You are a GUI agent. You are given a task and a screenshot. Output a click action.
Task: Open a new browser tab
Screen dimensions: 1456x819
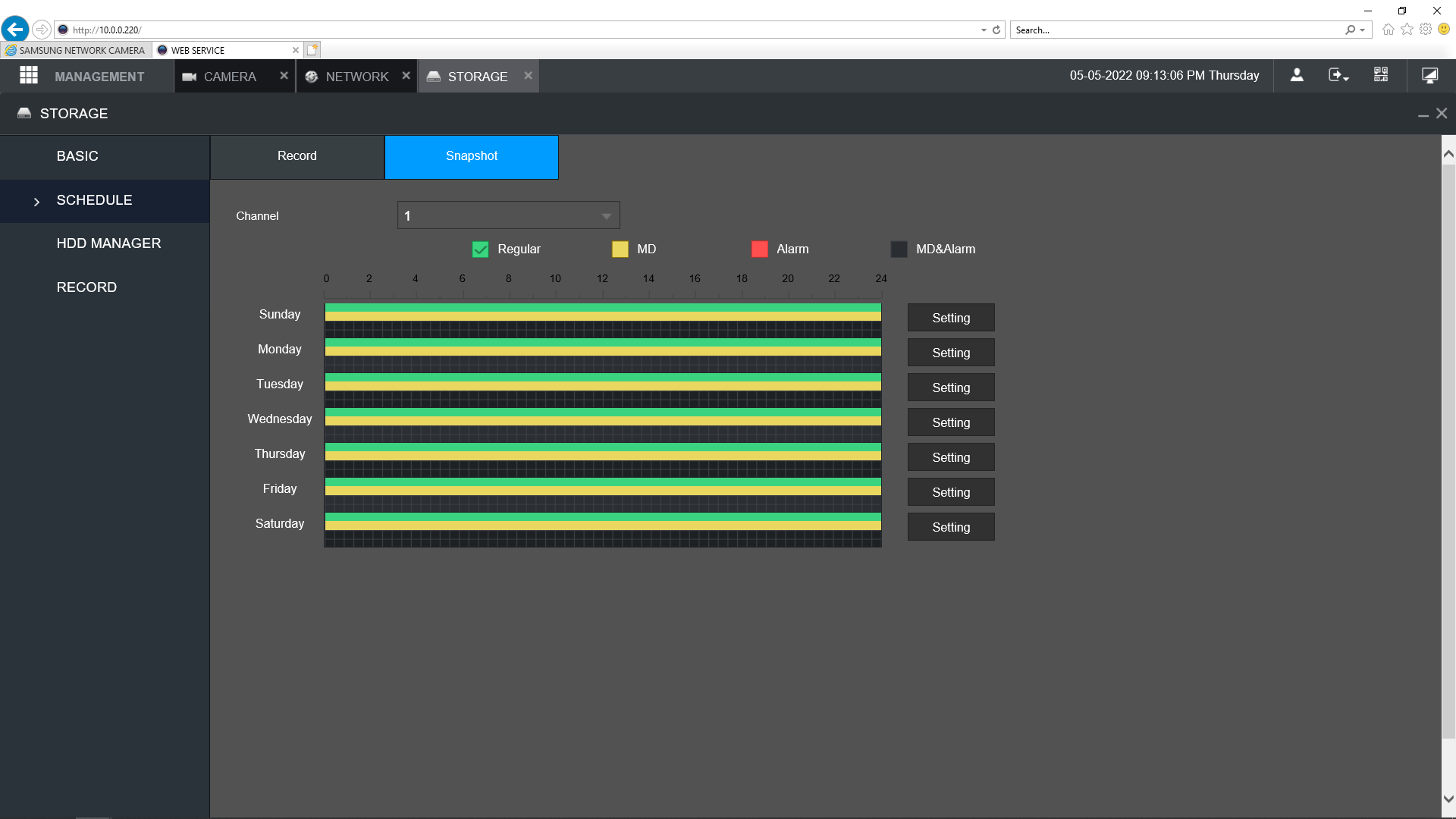click(312, 50)
